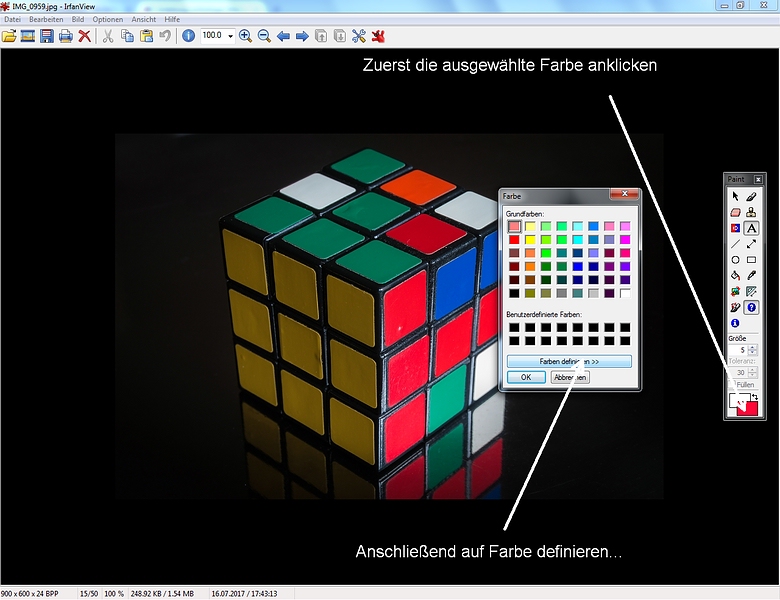Select the first light red Grundfarben swatch
Viewport: 780px width, 600px height.
tap(514, 226)
